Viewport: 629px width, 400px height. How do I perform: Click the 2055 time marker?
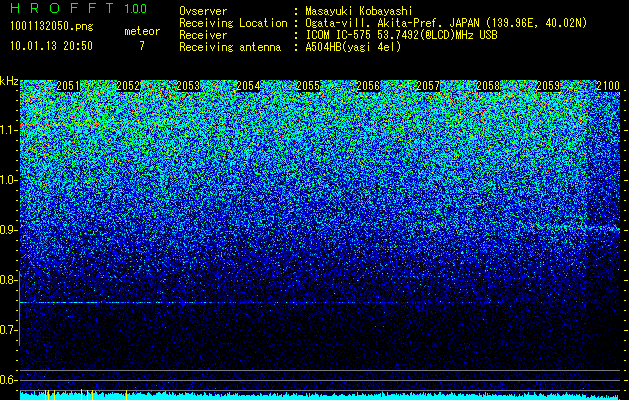pos(308,86)
